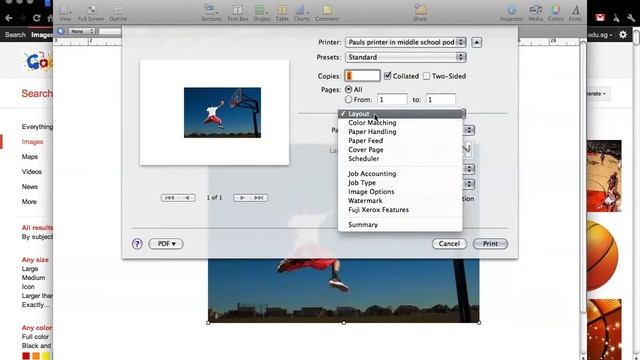The width and height of the screenshot is (640, 360).
Task: Go to previous page in print preview
Action: coord(187,198)
